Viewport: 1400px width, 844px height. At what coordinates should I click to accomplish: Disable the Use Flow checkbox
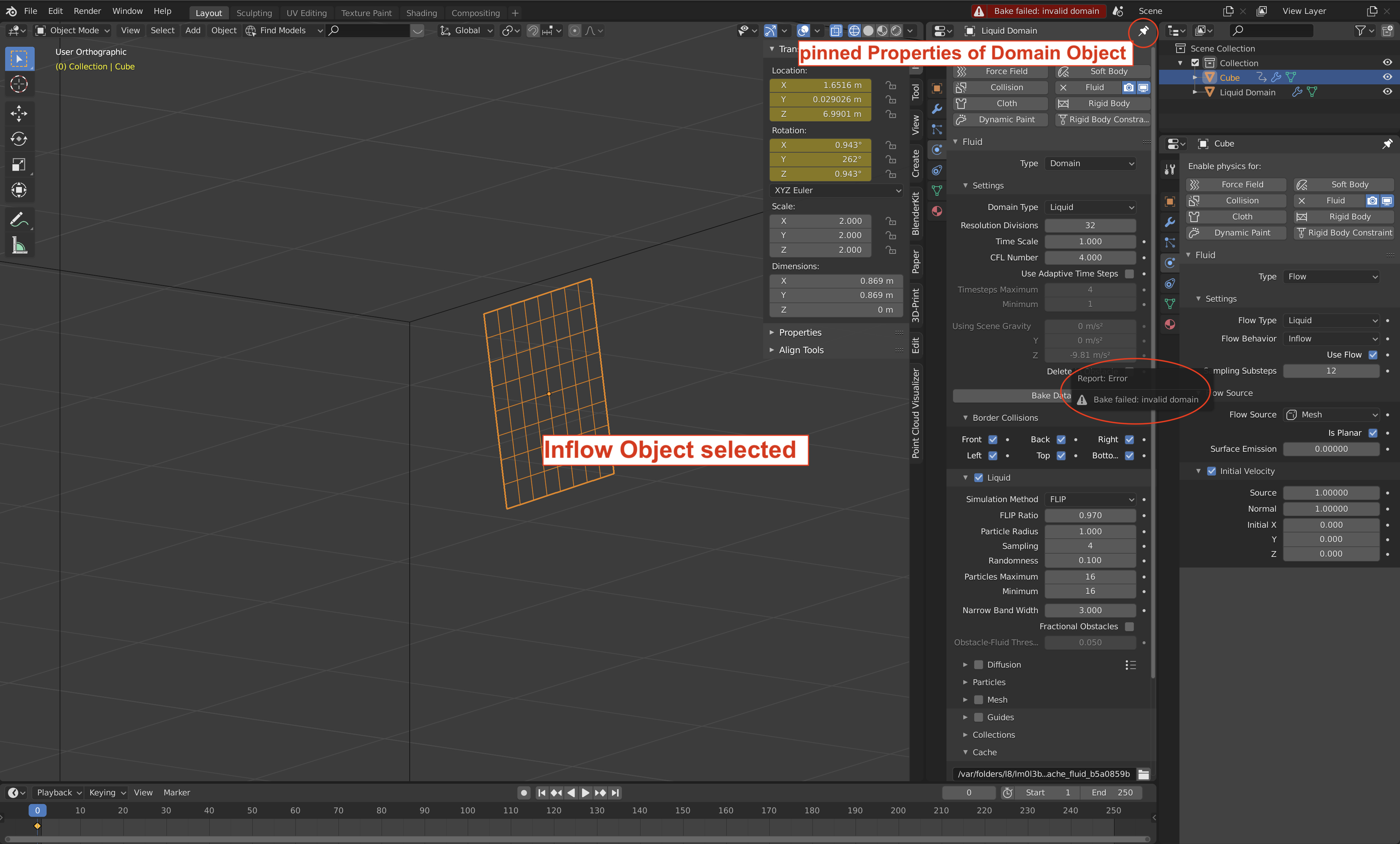pyautogui.click(x=1373, y=355)
